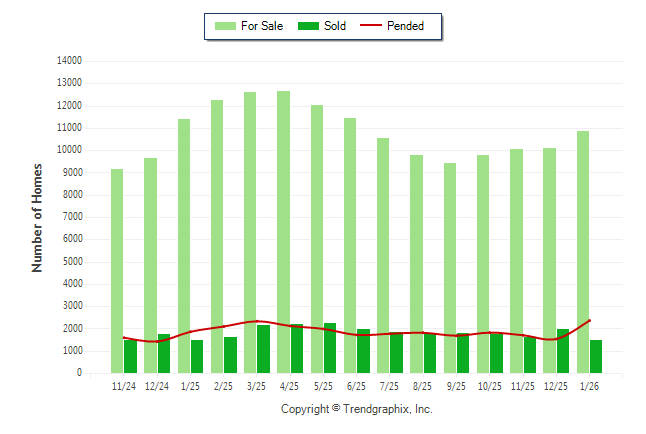Toggle the For Sale legend label
Screen dimensions: 646x434
262,26
